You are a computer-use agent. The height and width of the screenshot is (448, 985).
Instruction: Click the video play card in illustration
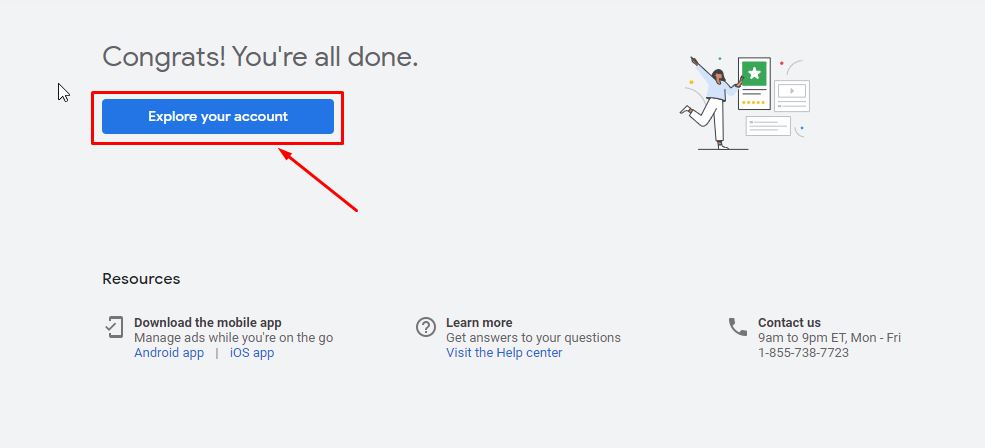[x=791, y=93]
